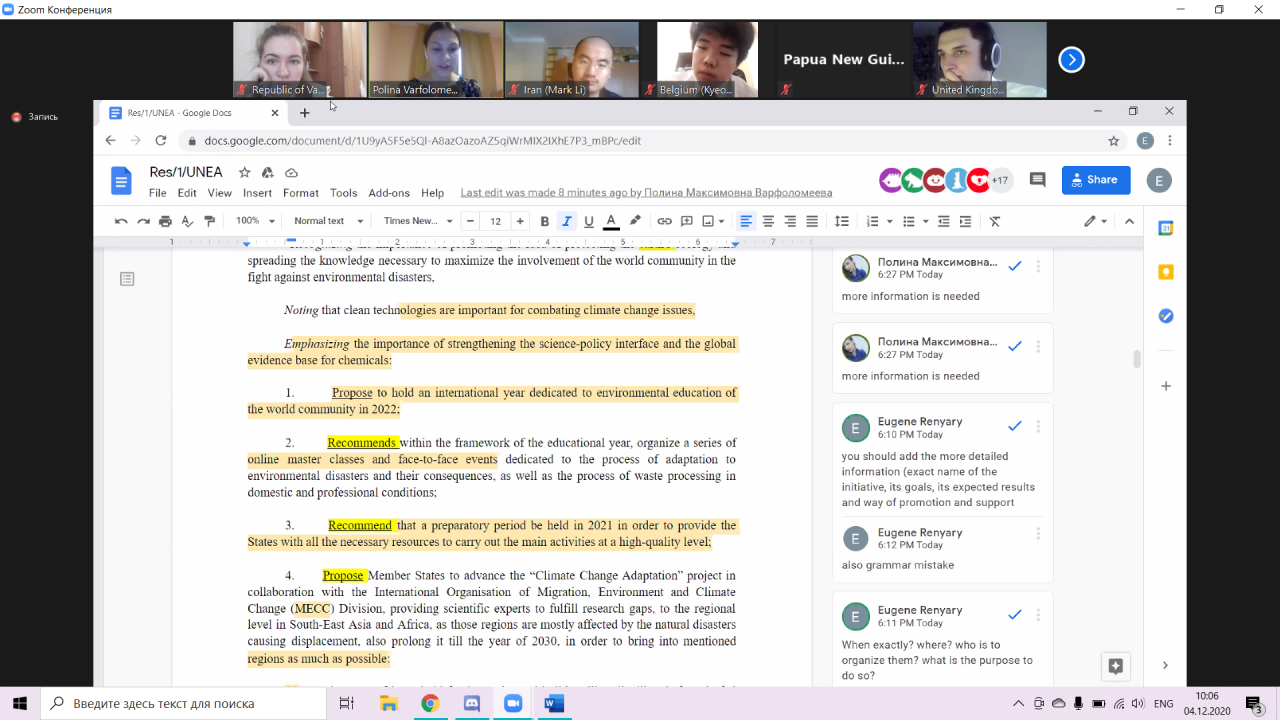Open the Format menu
1280x720 pixels.
(x=300, y=193)
